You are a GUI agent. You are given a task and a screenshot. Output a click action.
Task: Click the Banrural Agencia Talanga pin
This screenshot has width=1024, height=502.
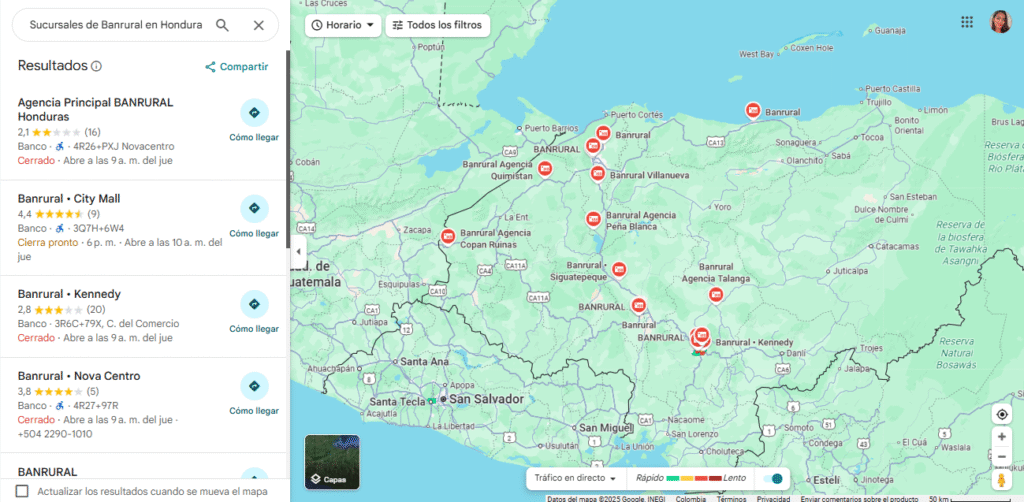pyautogui.click(x=716, y=295)
